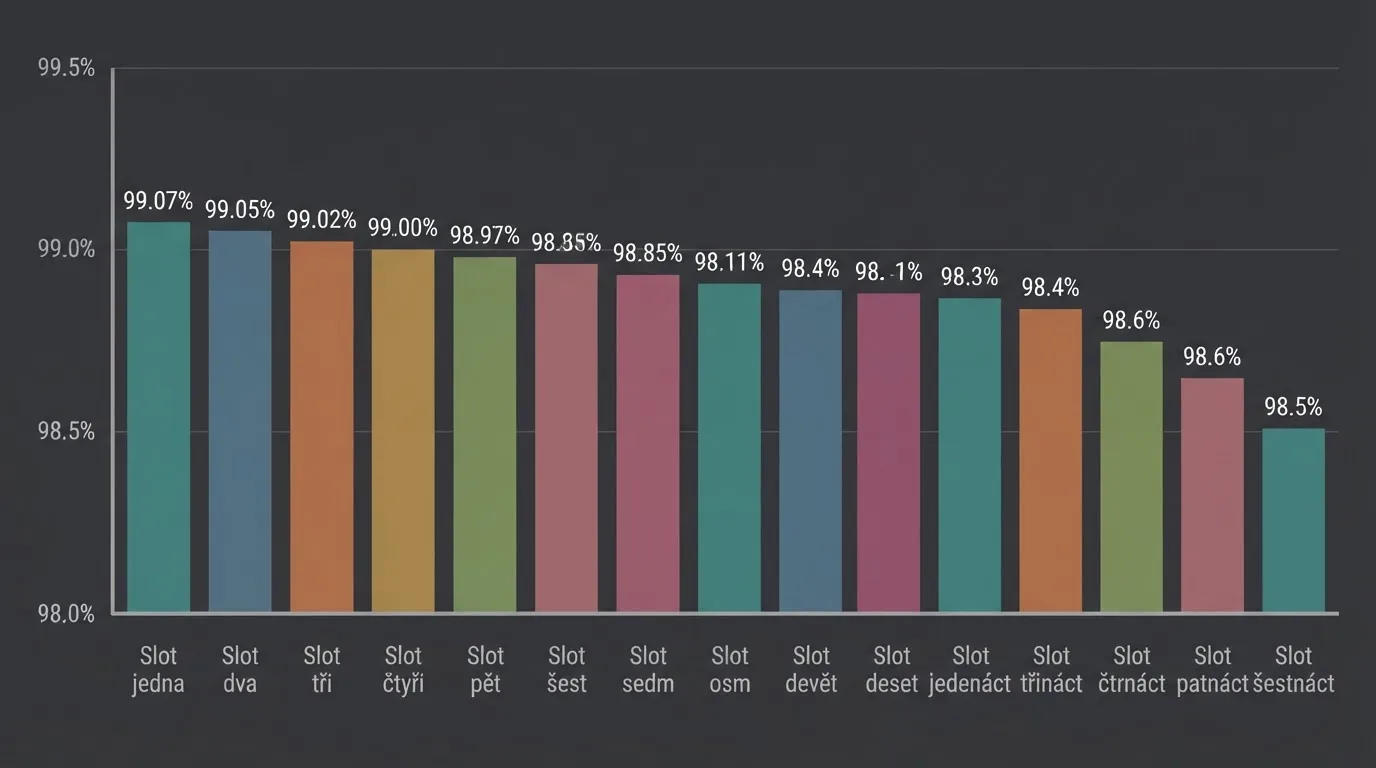Select the Slot devět blue bar
1376x768 pixels.
(811, 451)
